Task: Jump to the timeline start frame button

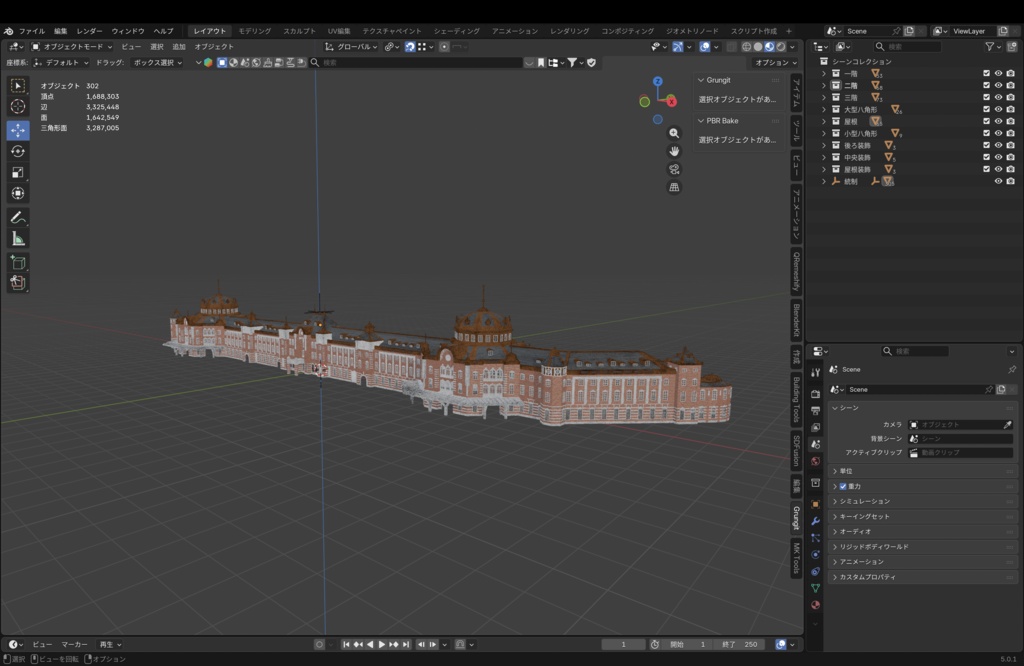Action: tap(346, 644)
